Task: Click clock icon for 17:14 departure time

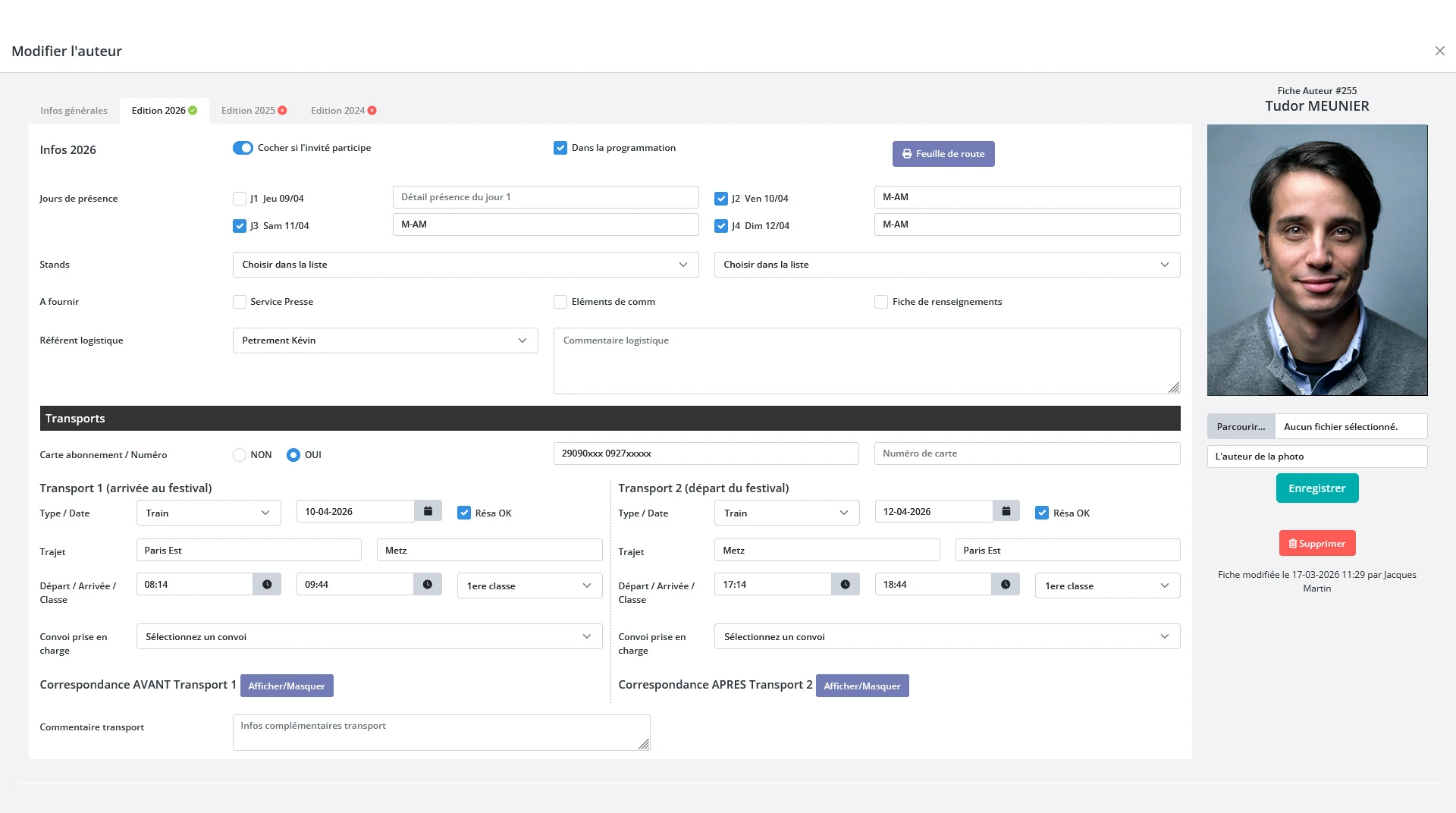Action: [845, 585]
